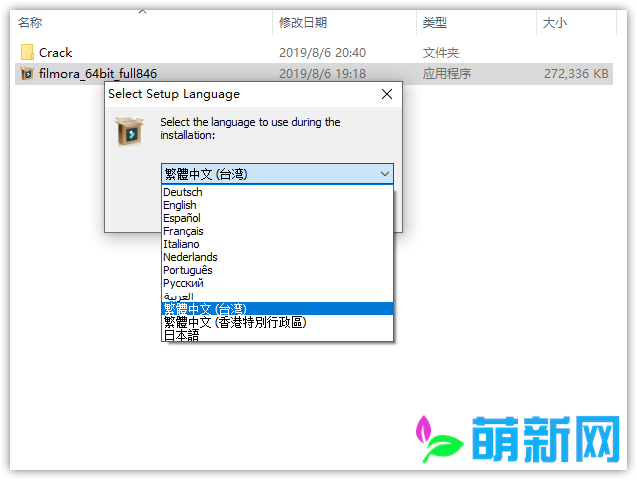Choose Français from the language list
Viewport: 637px width, 480px height.
point(277,231)
